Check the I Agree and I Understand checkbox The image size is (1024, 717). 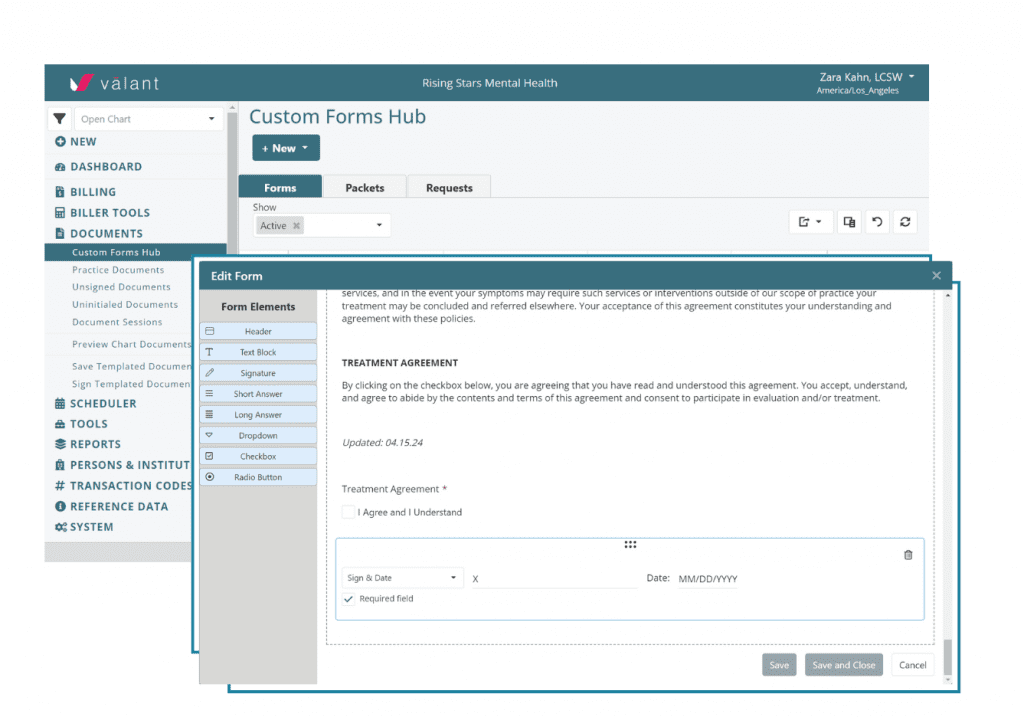[x=348, y=512]
